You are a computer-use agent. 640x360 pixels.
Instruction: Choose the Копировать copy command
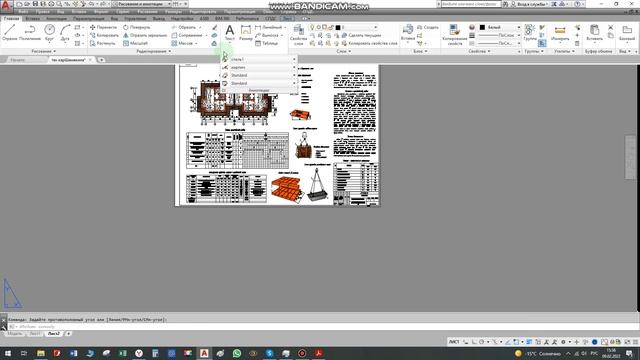(104, 36)
